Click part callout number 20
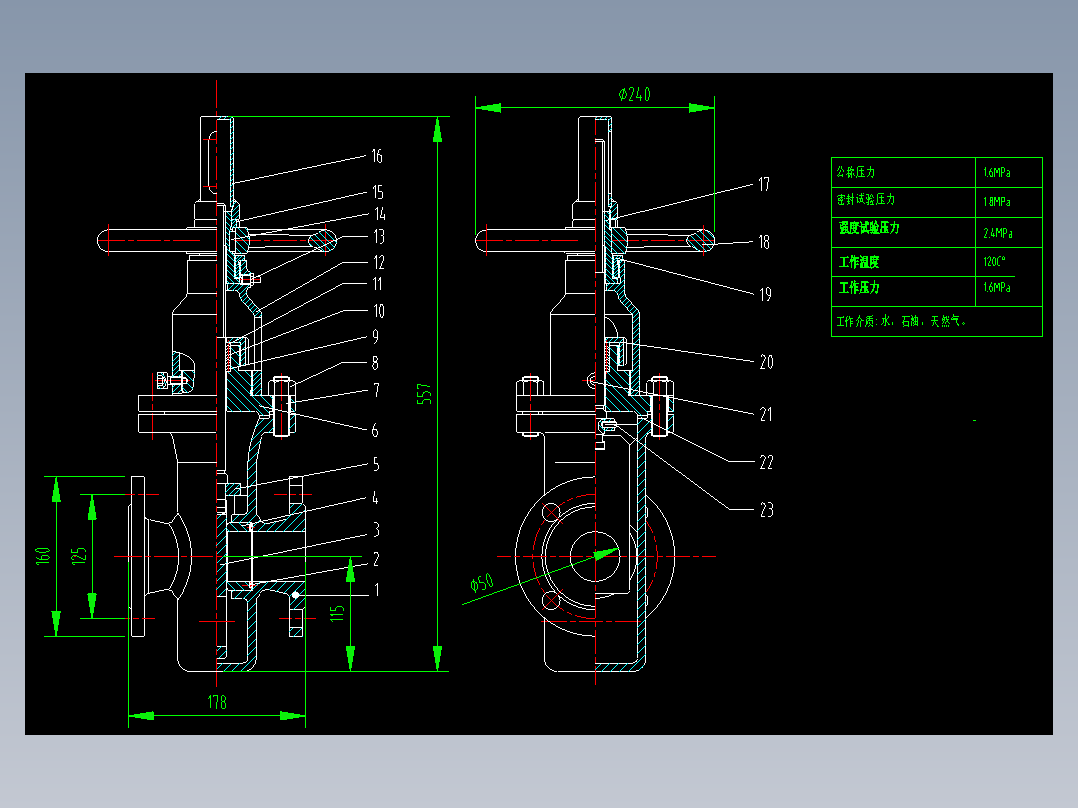 767,362
